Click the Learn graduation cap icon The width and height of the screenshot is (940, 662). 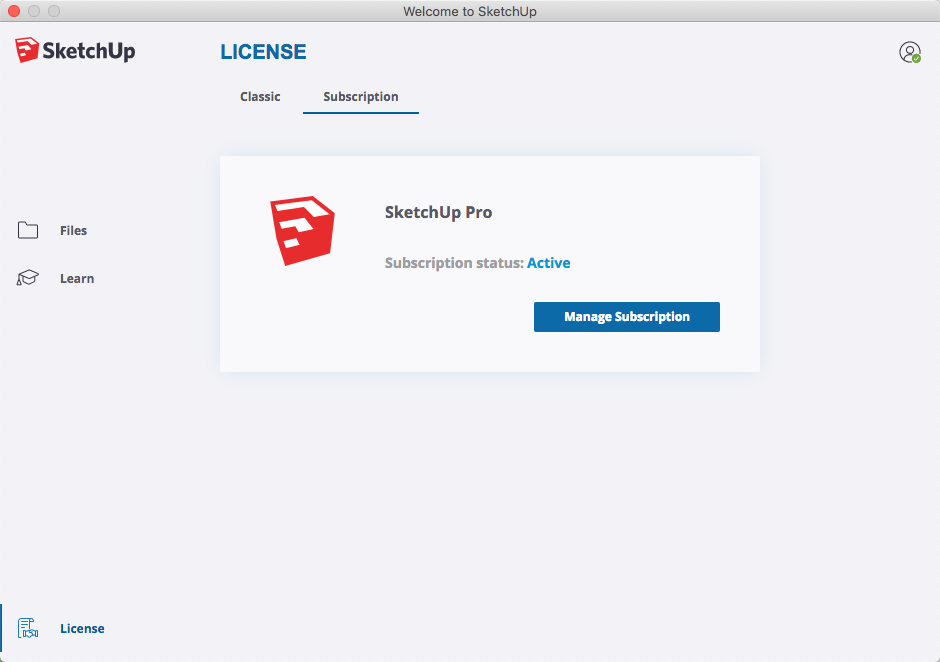28,278
